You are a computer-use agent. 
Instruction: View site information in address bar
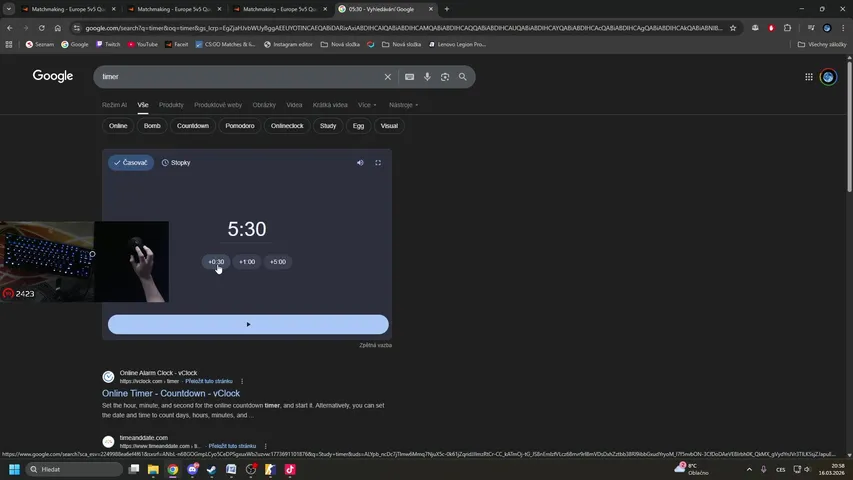pyautogui.click(x=77, y=28)
